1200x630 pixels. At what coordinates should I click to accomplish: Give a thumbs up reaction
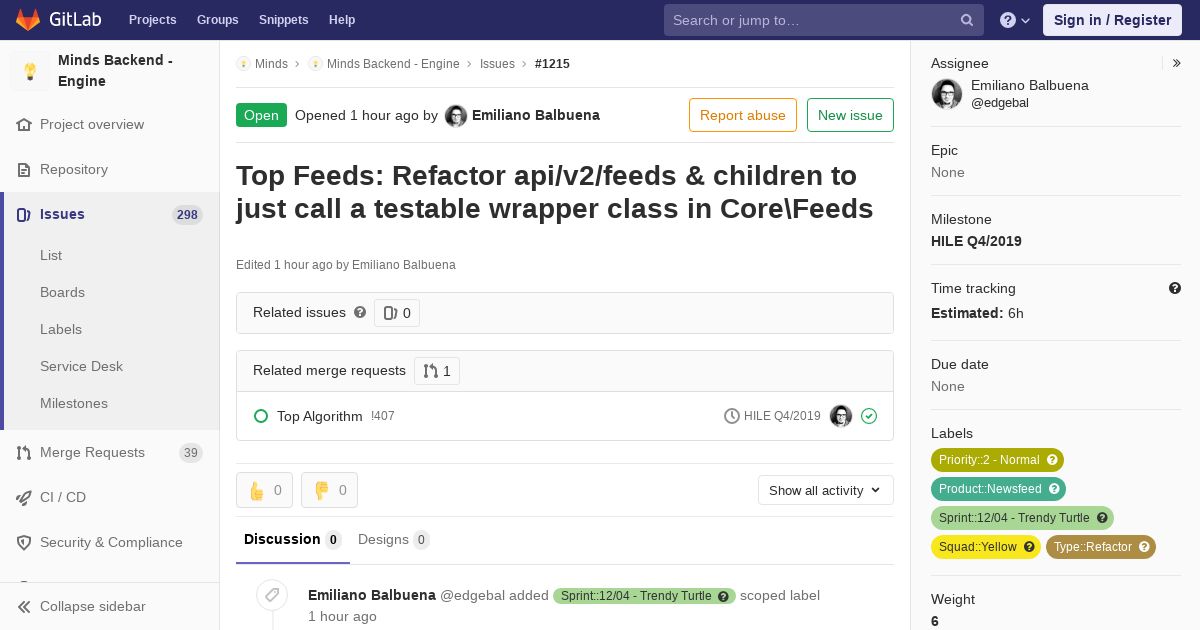pos(265,490)
